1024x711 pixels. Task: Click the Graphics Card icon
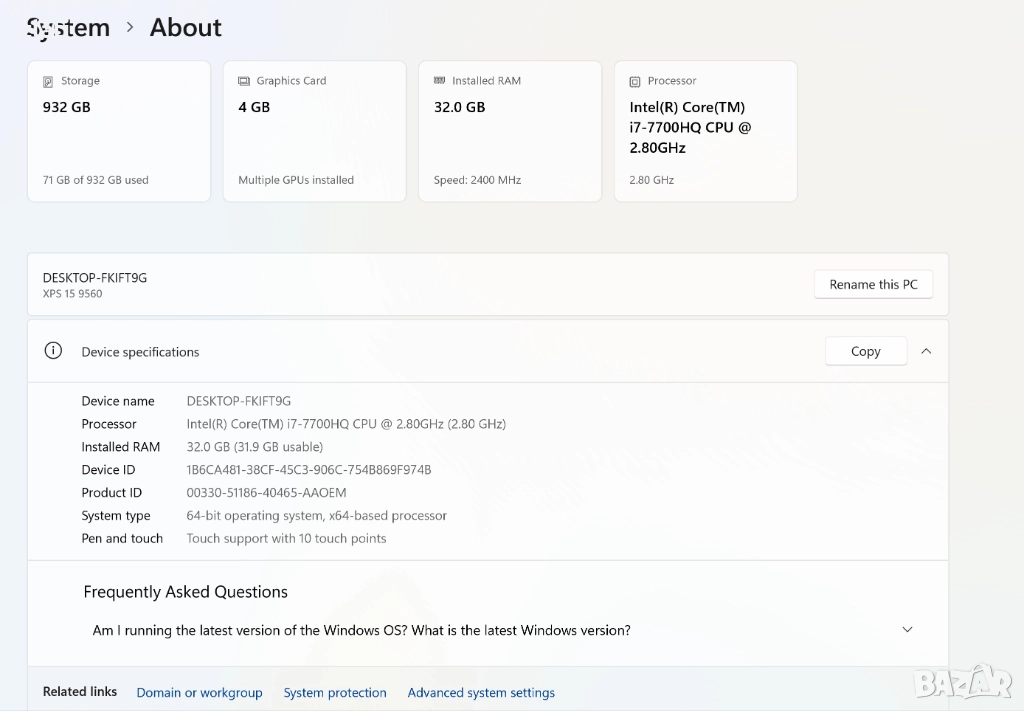[244, 81]
